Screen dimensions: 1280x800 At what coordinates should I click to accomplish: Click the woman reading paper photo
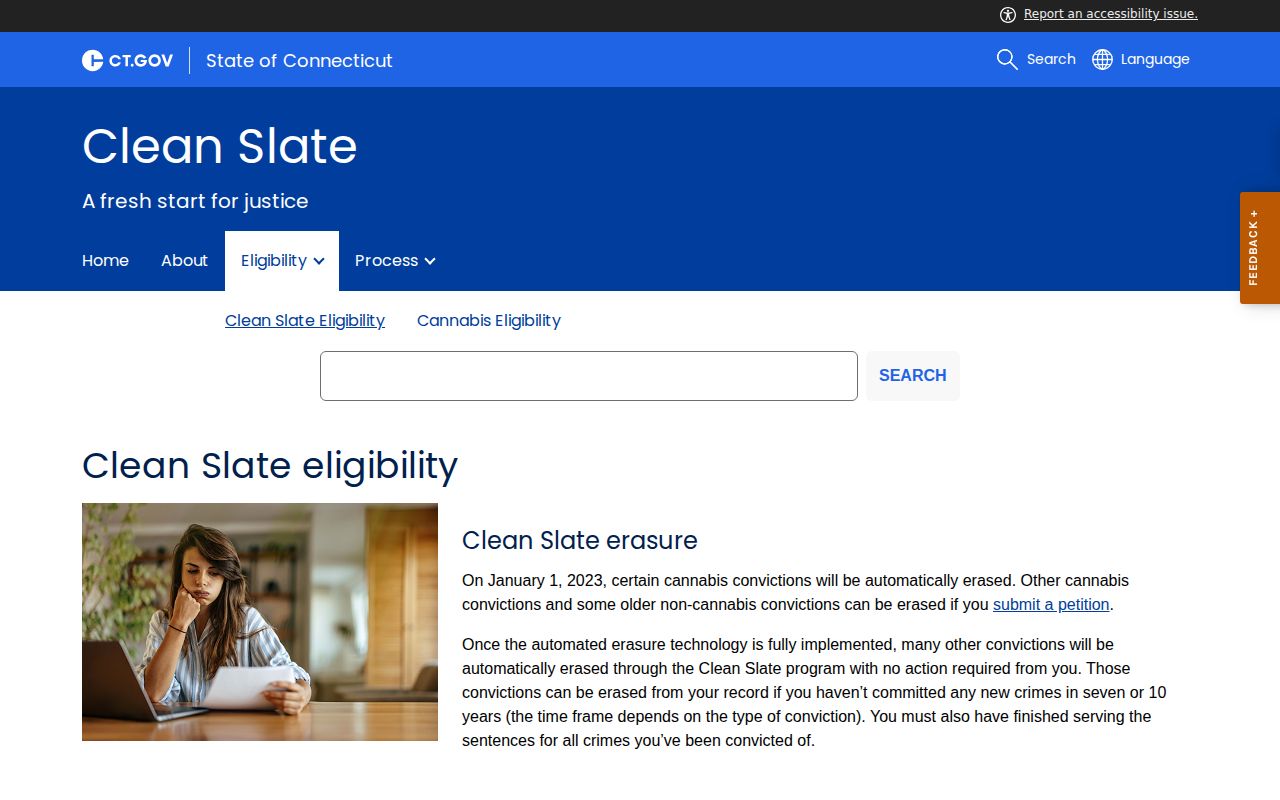pyautogui.click(x=260, y=622)
